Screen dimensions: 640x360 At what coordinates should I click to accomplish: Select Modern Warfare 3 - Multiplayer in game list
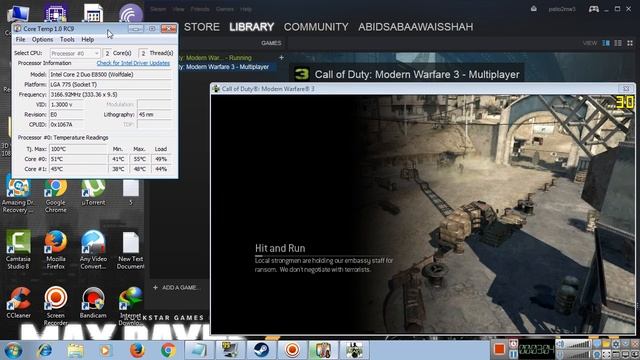click(227, 67)
